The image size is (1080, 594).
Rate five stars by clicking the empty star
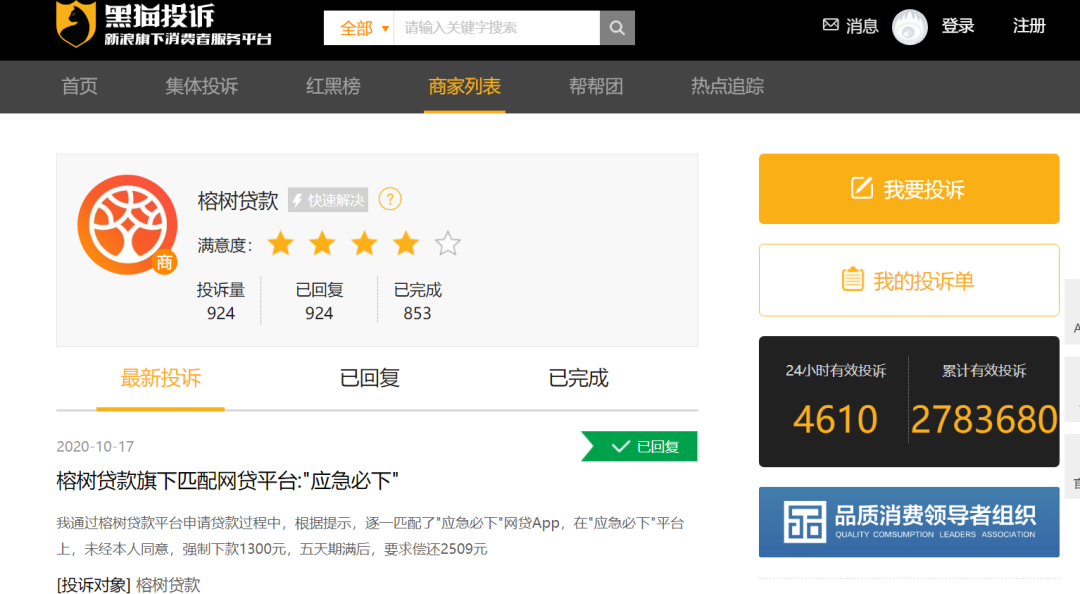click(448, 243)
